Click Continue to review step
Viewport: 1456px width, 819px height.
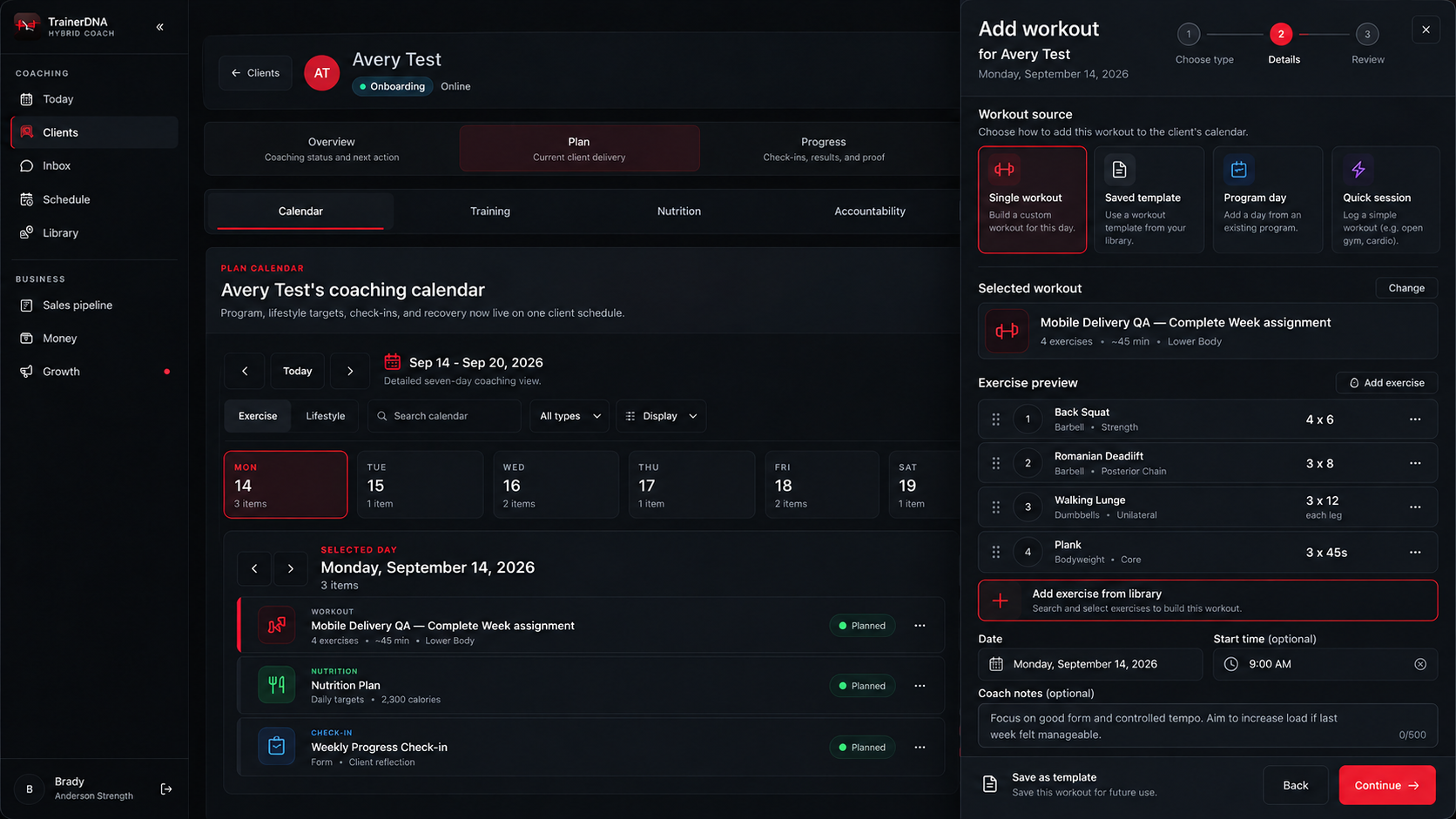click(1386, 785)
